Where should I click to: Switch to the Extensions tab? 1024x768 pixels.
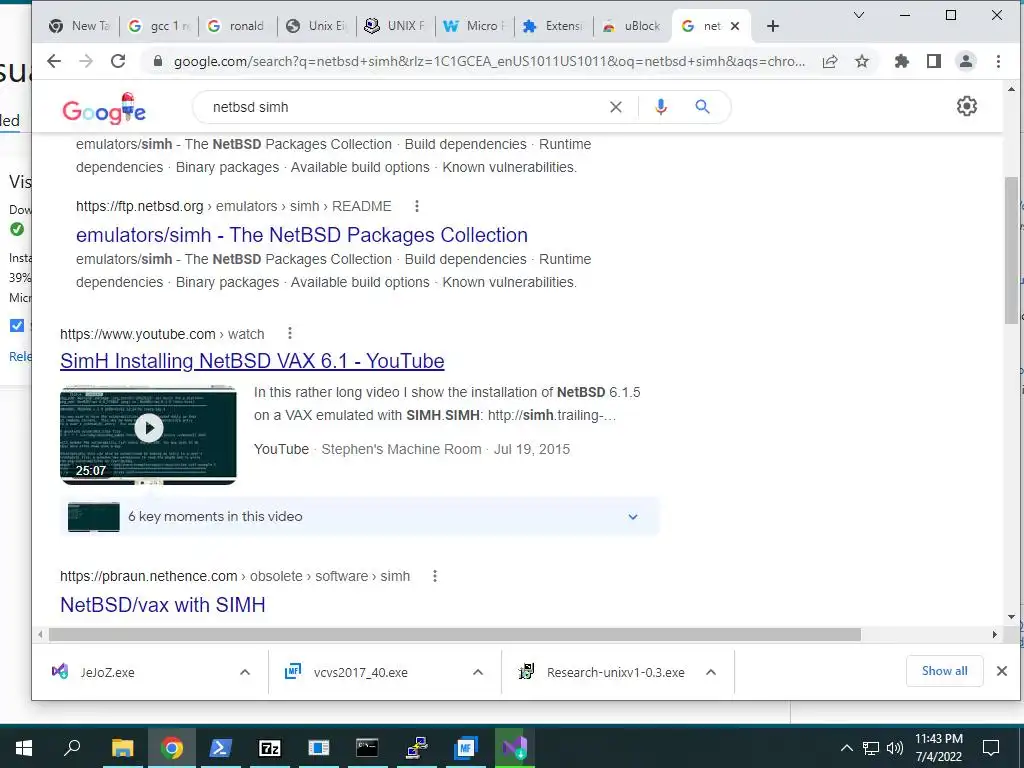pos(552,26)
